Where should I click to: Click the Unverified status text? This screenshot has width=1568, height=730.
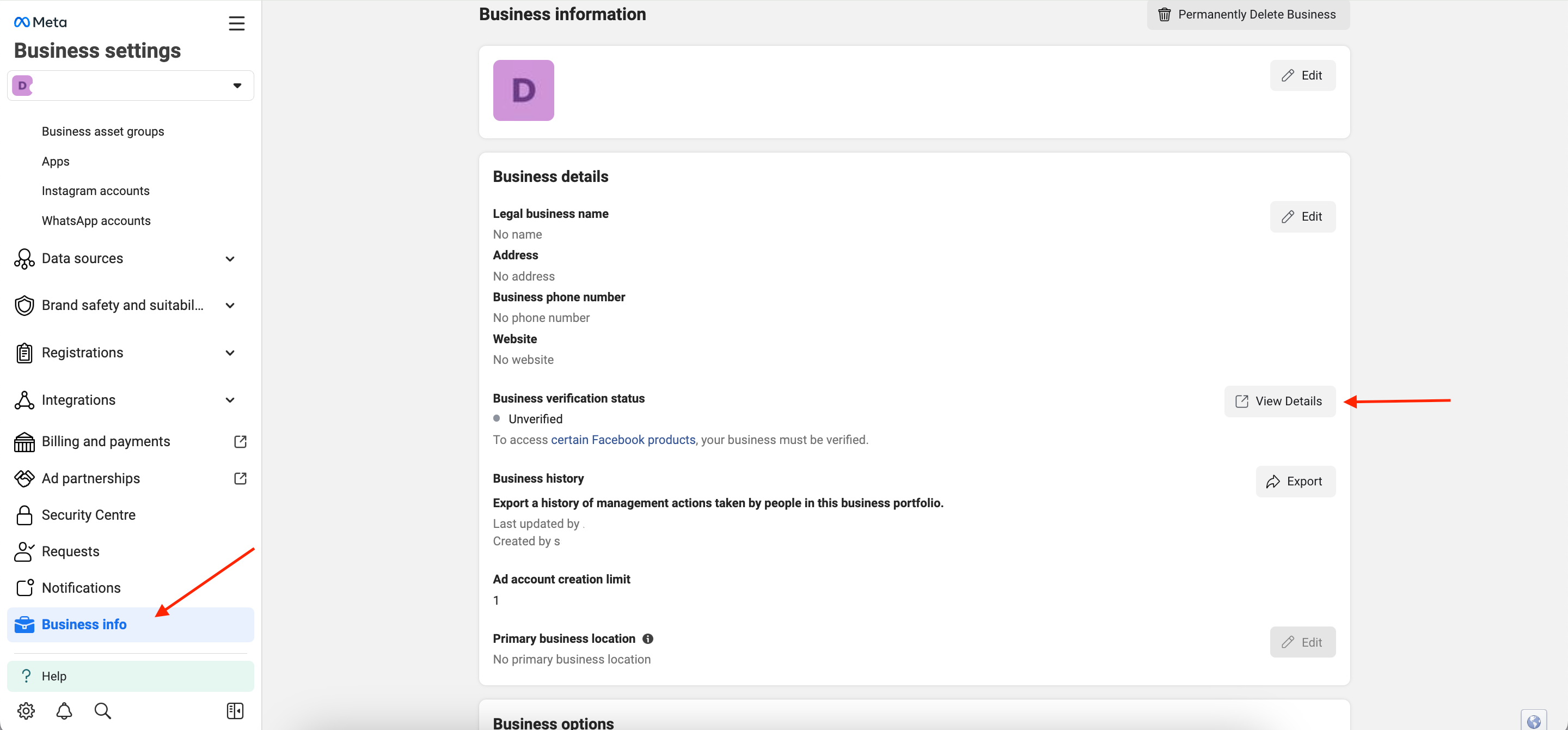tap(535, 419)
